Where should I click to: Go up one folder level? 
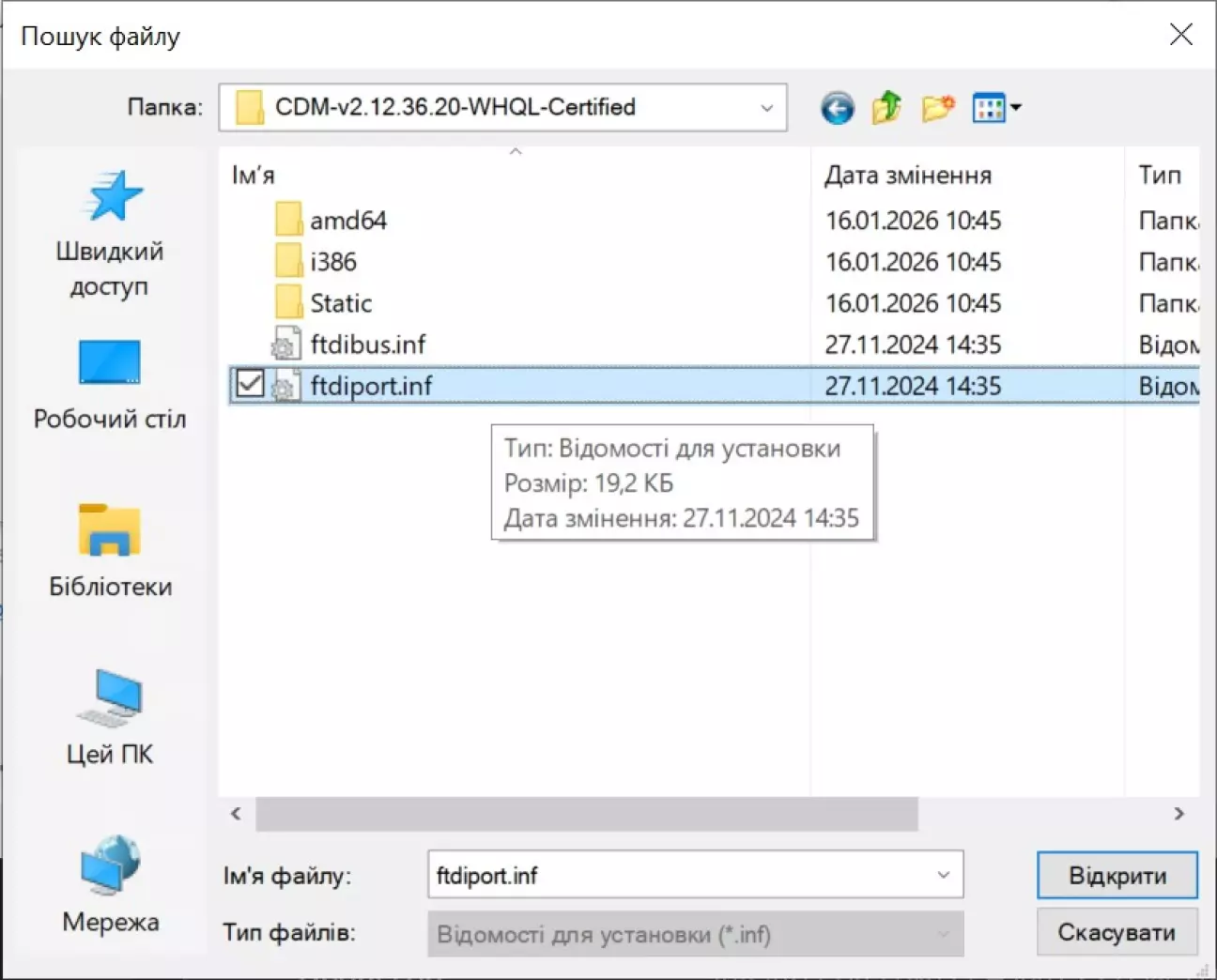click(x=886, y=108)
